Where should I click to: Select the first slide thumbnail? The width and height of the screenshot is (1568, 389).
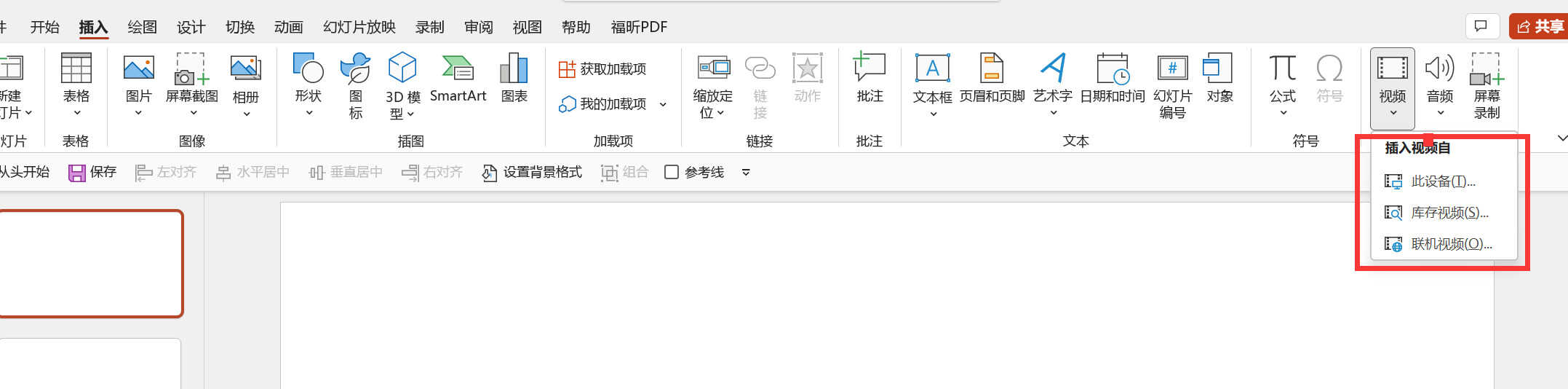[90, 264]
